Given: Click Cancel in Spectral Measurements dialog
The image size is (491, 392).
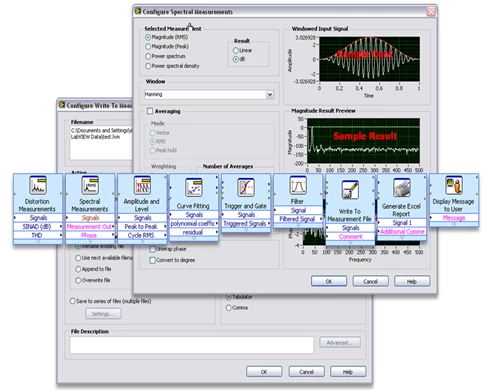Looking at the screenshot, I should tap(371, 281).
